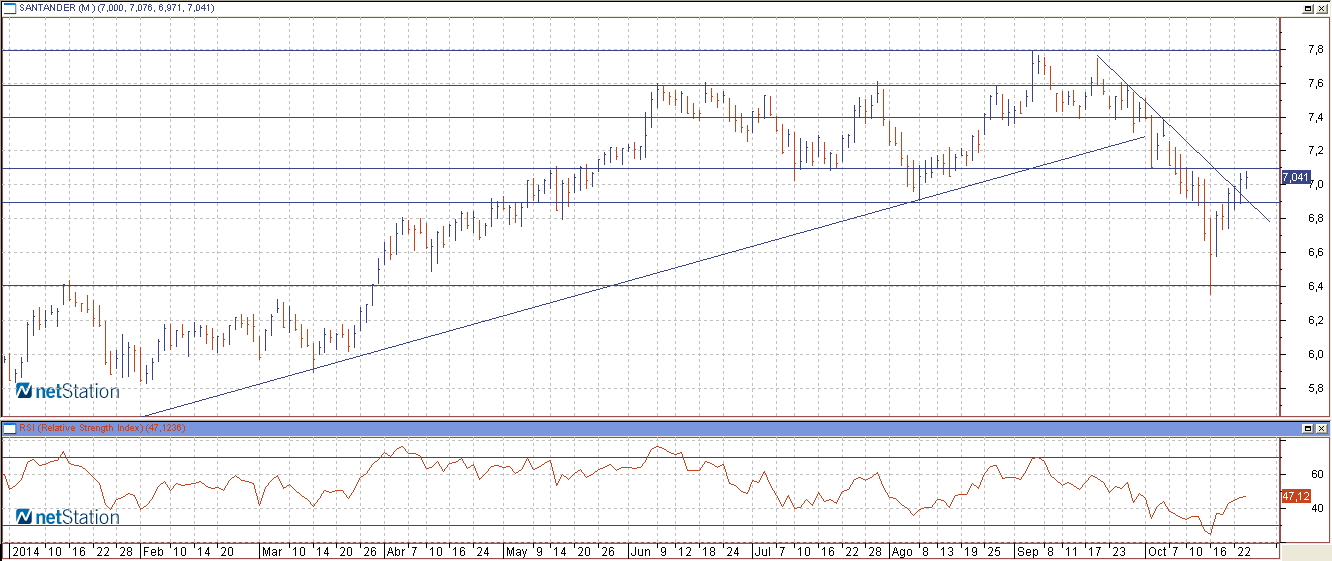Click the May label on date axis

(x=517, y=551)
